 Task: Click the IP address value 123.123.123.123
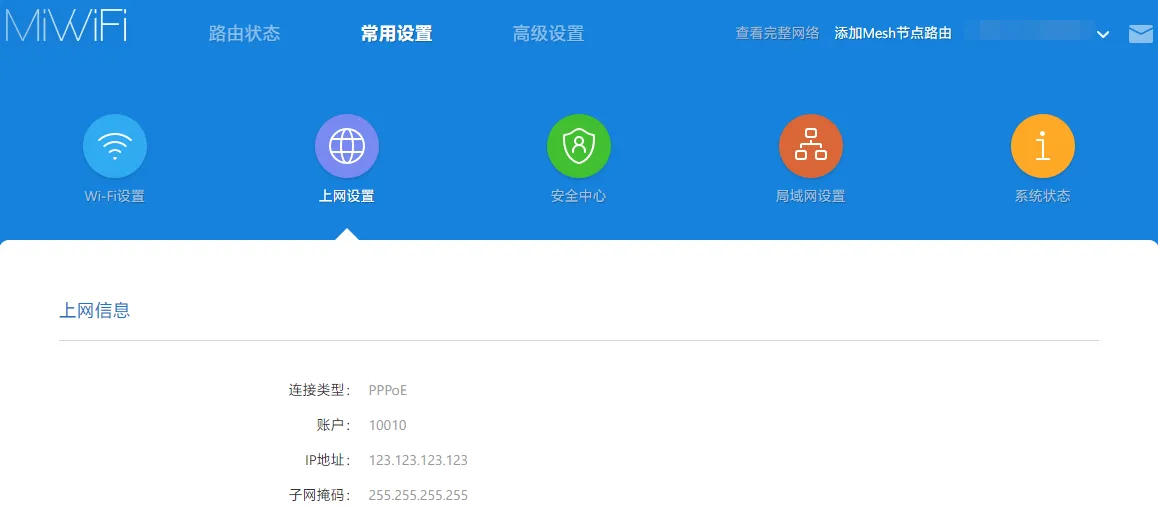click(418, 461)
